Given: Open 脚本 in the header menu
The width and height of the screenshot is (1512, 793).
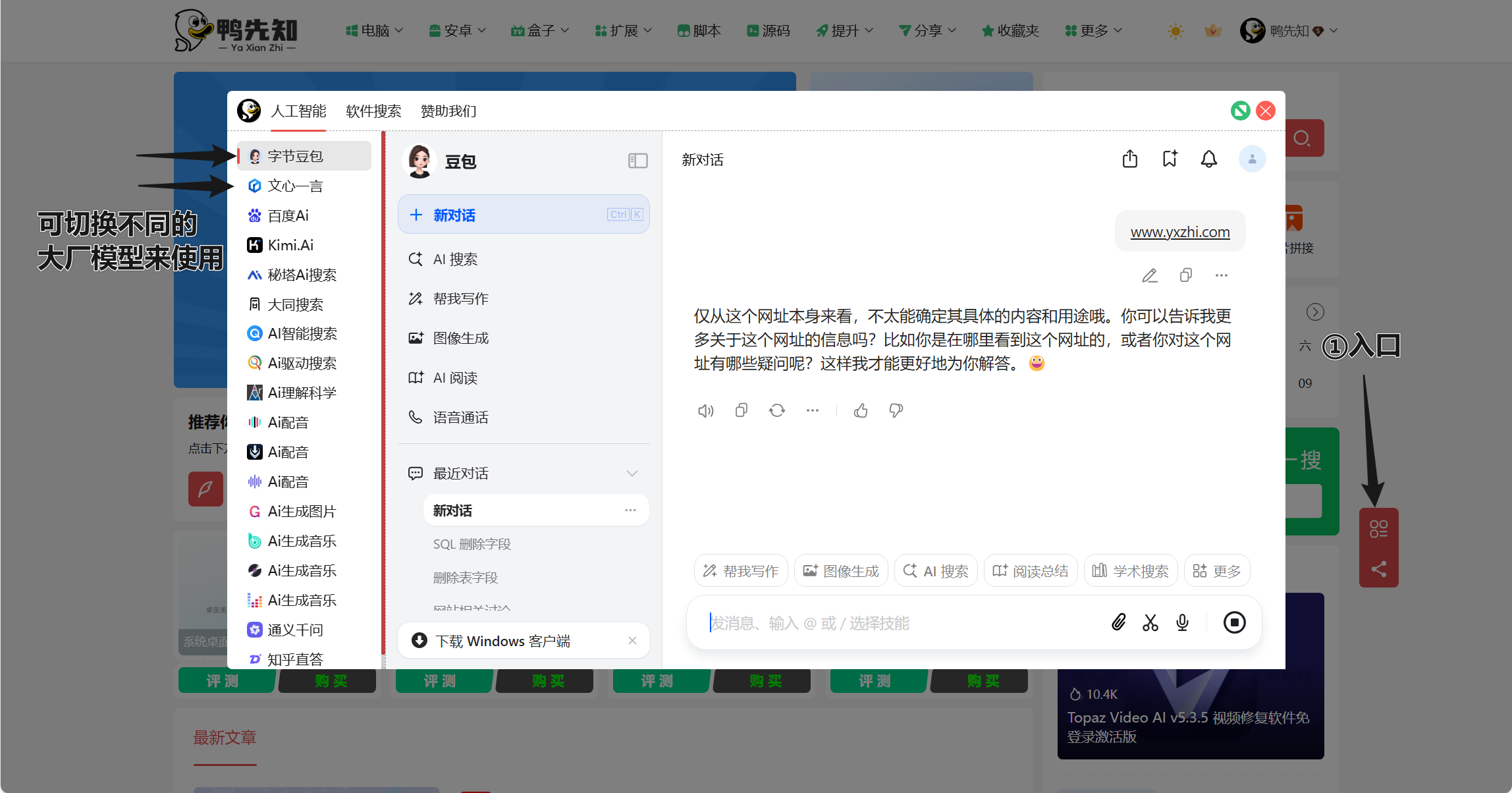Looking at the screenshot, I should [x=699, y=31].
